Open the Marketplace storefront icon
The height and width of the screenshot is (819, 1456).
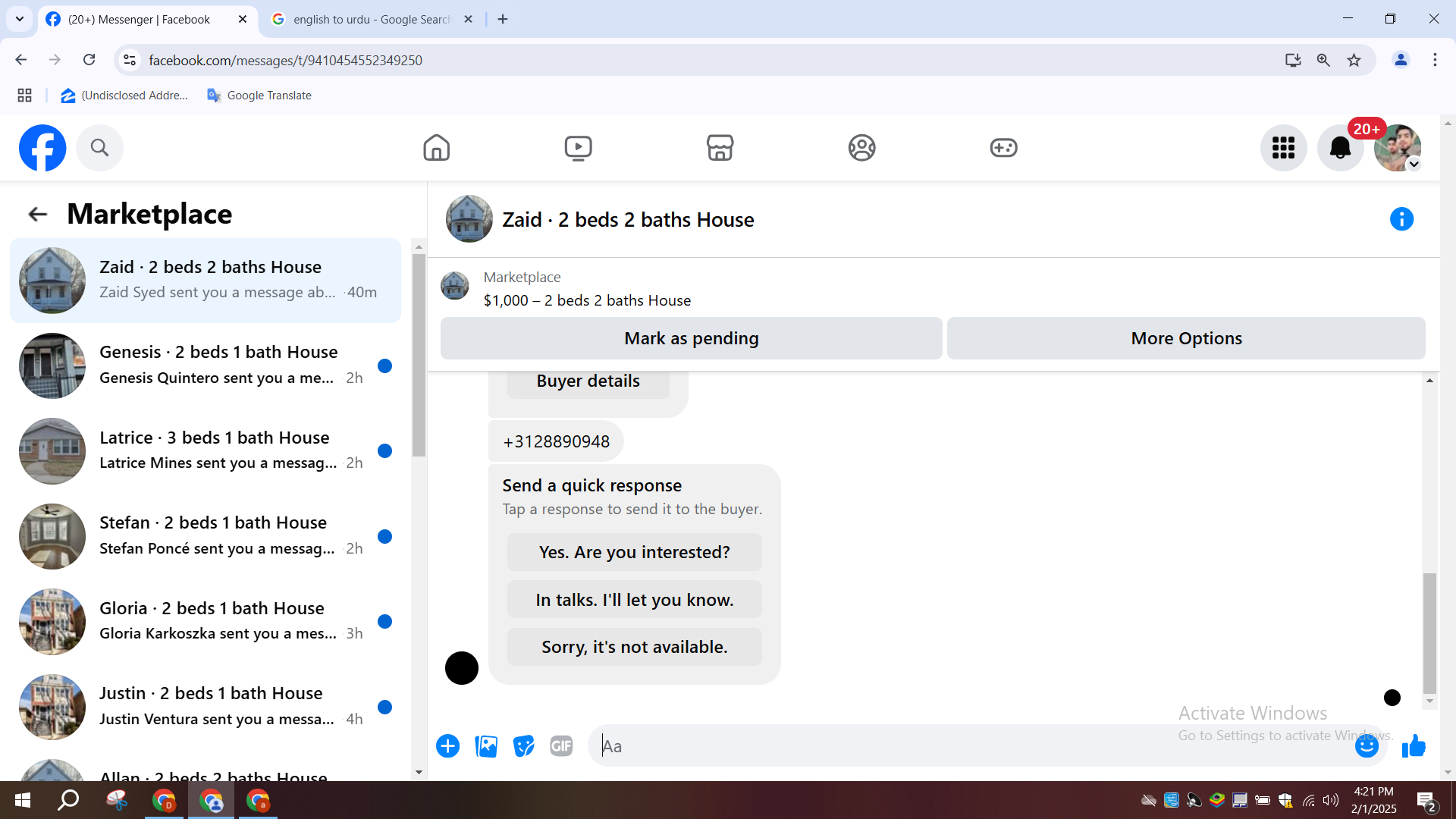pos(720,147)
